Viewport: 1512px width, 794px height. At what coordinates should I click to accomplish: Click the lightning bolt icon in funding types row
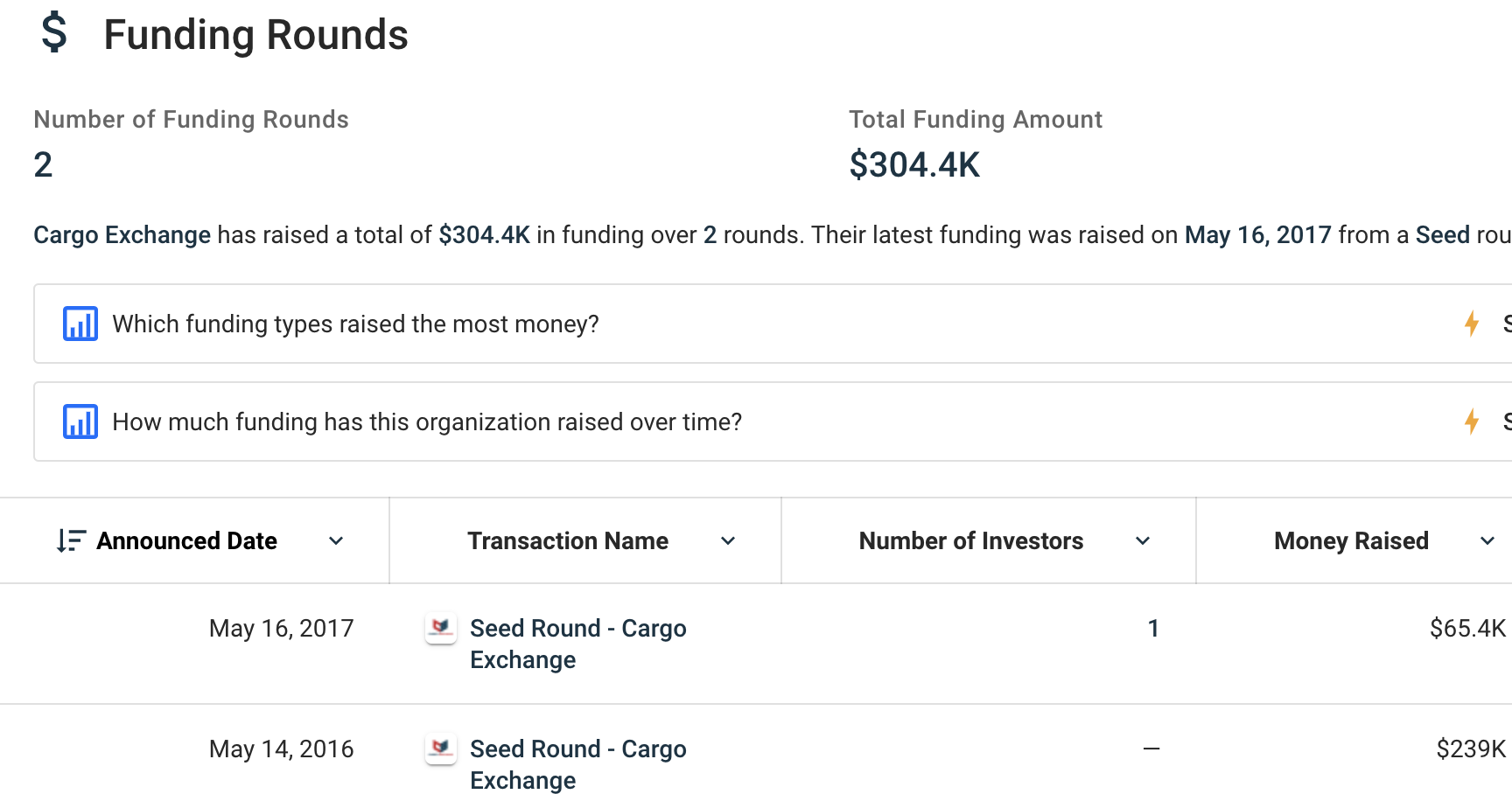click(1472, 324)
